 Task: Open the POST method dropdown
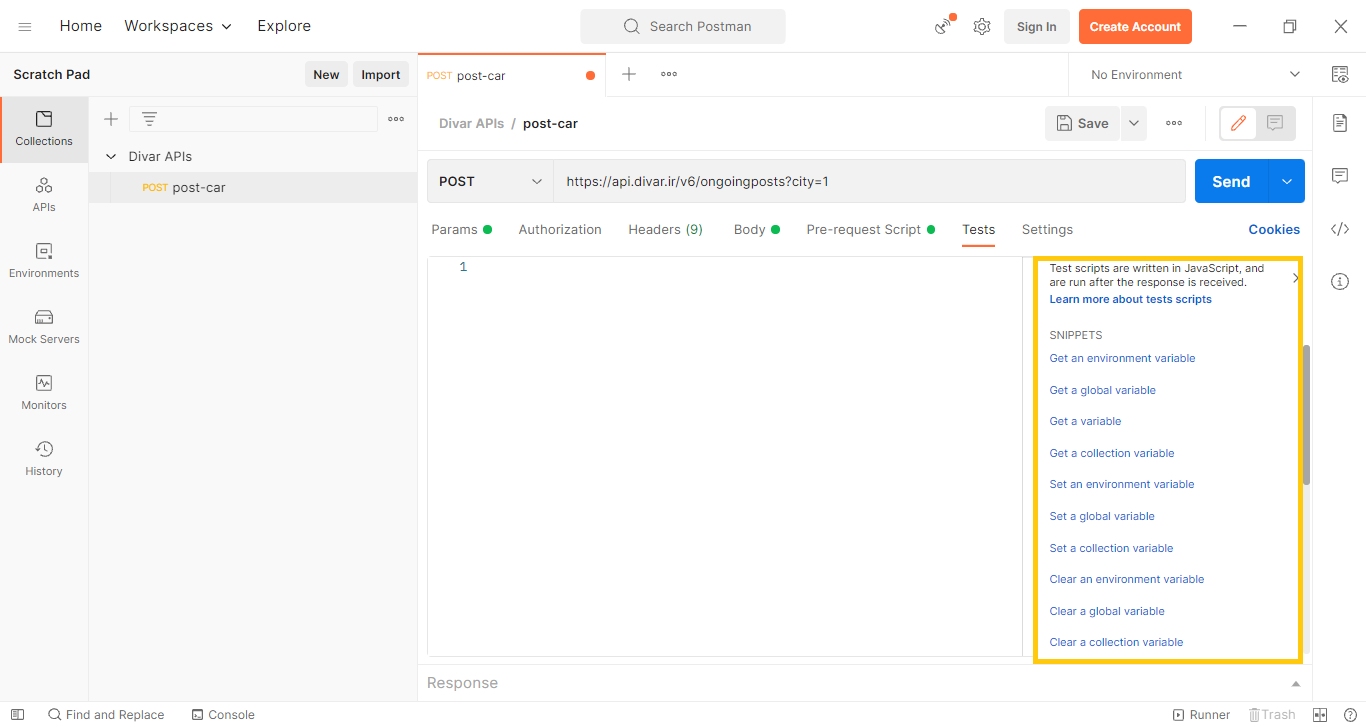pos(490,181)
